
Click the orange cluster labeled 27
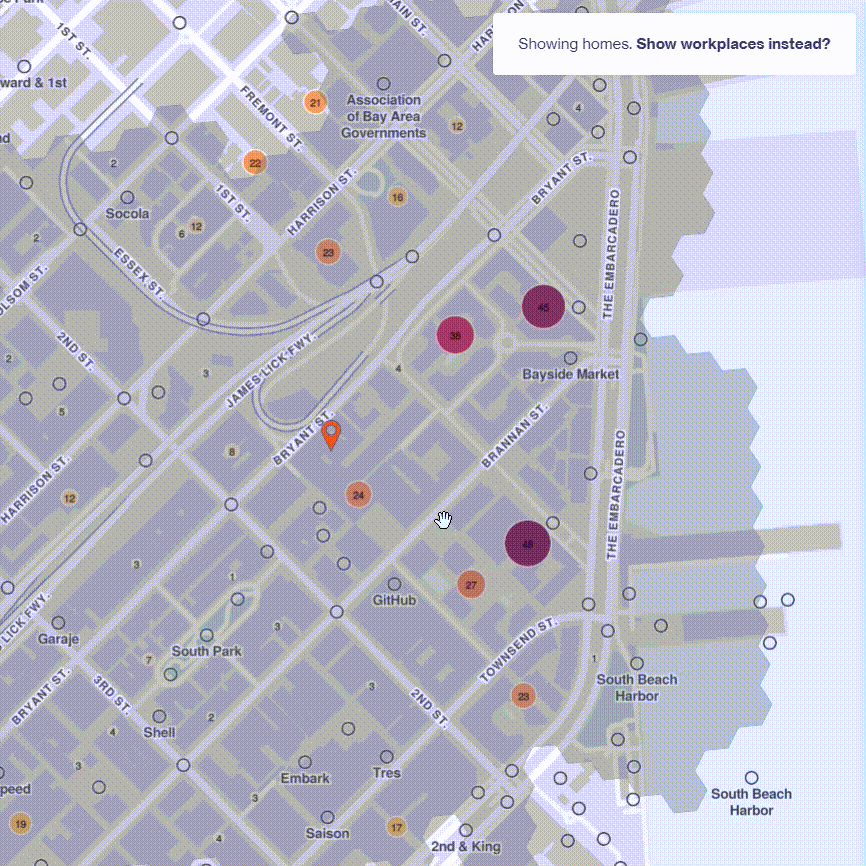point(471,585)
